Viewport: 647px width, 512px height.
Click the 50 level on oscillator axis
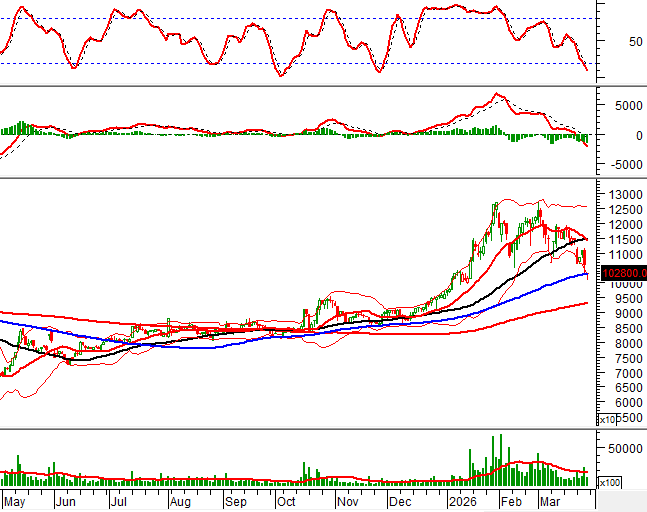click(608, 42)
